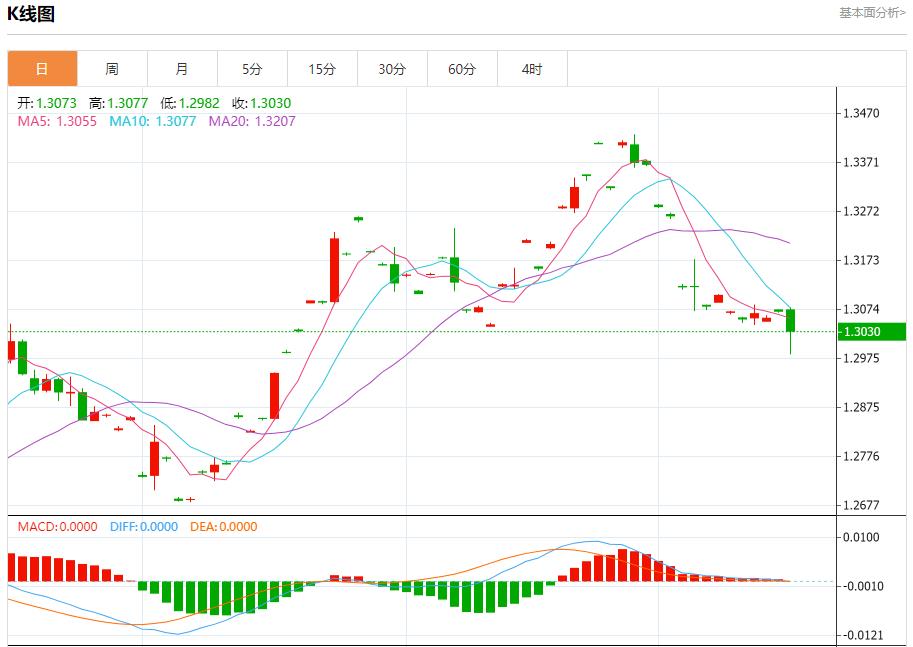Click the MACD value label
913x647 pixels.
pos(58,526)
